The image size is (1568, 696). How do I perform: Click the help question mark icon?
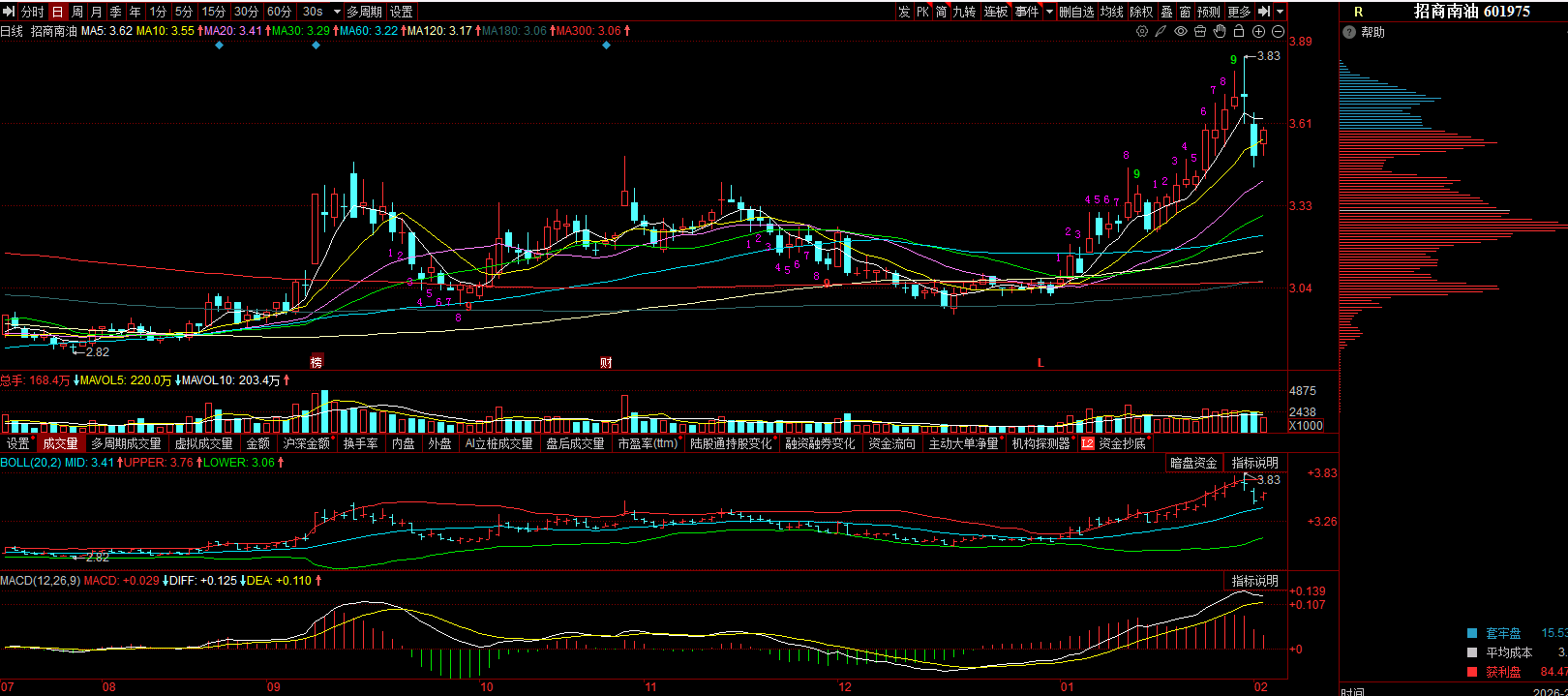click(1349, 32)
